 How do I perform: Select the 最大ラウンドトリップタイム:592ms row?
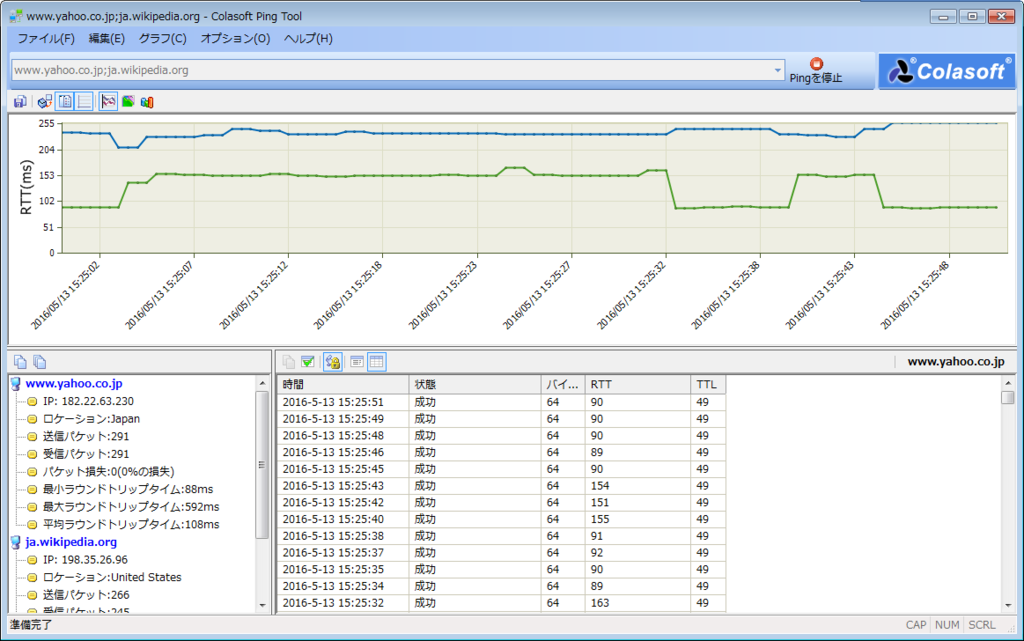(131, 507)
